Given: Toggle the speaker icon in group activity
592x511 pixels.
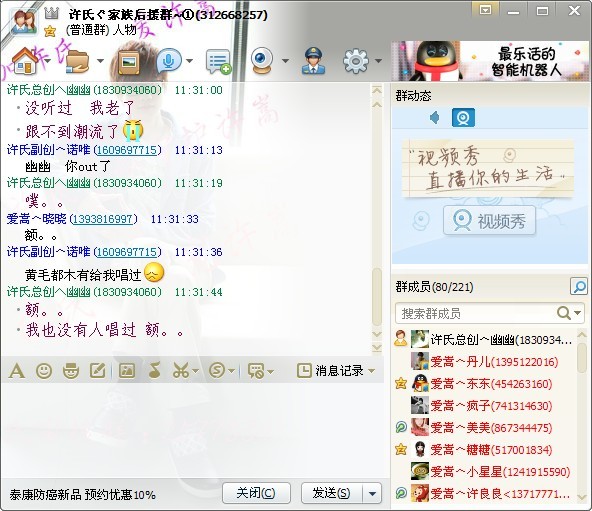Looking at the screenshot, I should point(435,118).
